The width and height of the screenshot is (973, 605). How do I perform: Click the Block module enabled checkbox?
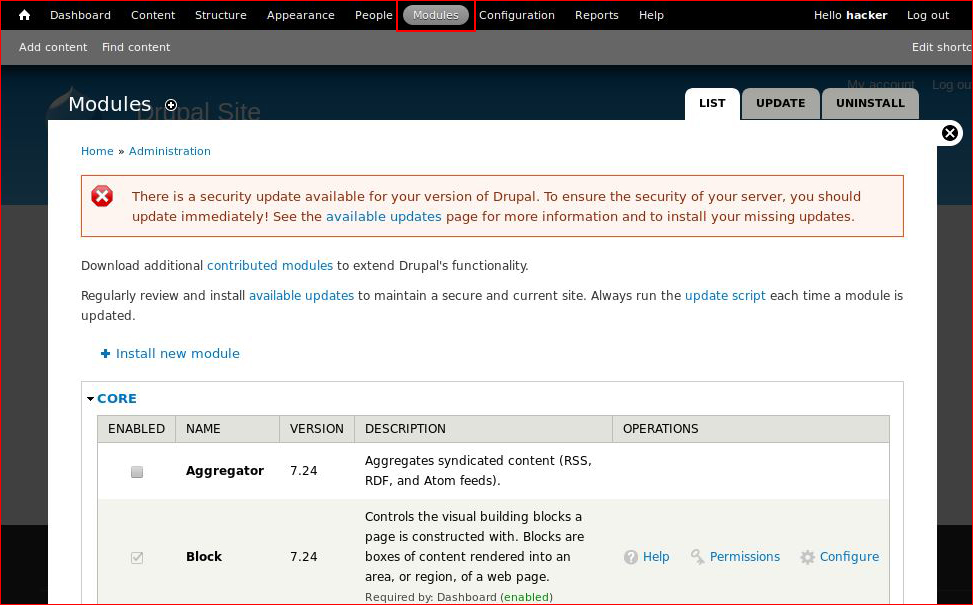pyautogui.click(x=137, y=557)
